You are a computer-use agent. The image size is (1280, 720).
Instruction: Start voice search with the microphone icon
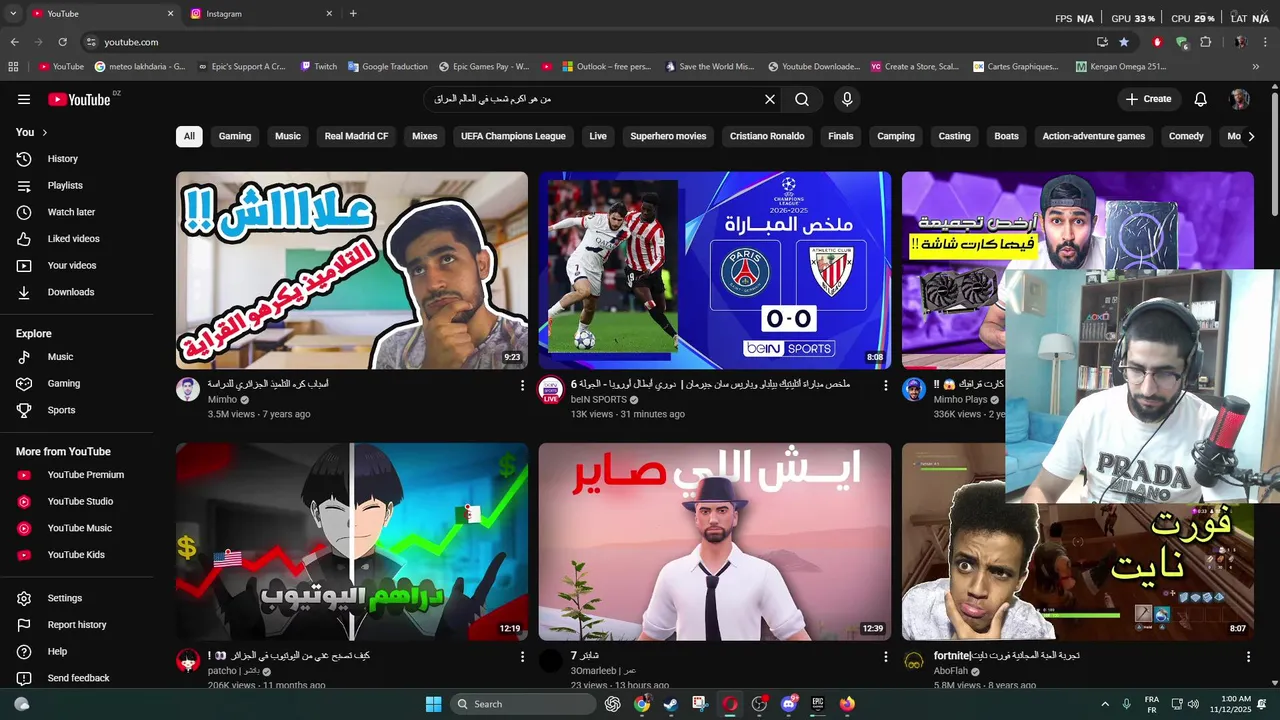click(x=847, y=99)
